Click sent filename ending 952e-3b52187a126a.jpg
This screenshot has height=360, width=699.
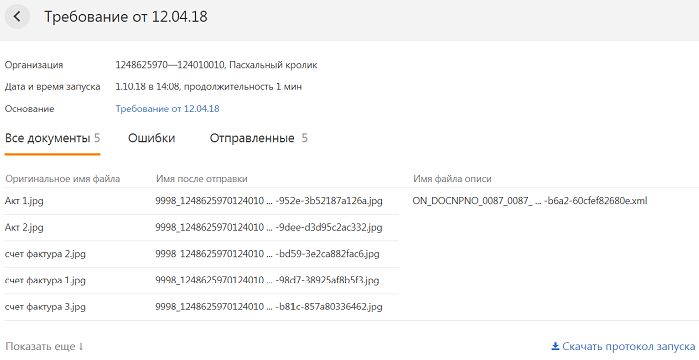point(269,201)
